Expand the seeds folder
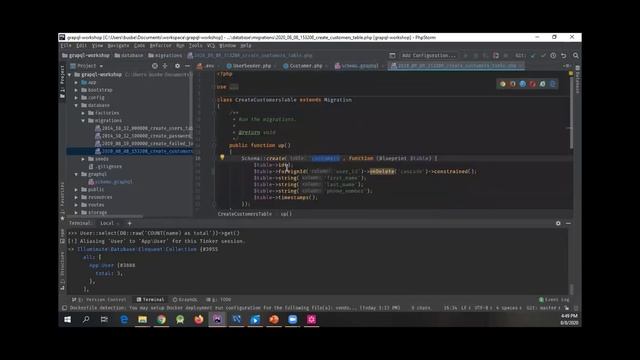Screen dimensions: 640x360 [x=83, y=159]
